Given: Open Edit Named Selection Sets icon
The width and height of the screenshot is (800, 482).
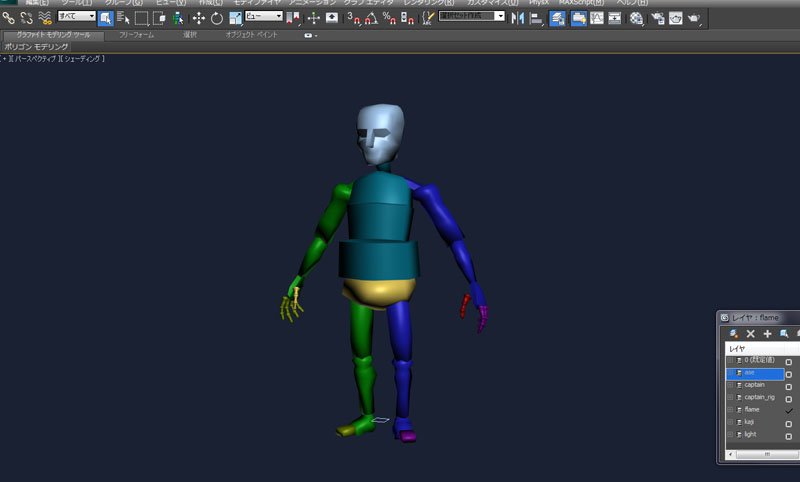Looking at the screenshot, I should (x=428, y=18).
